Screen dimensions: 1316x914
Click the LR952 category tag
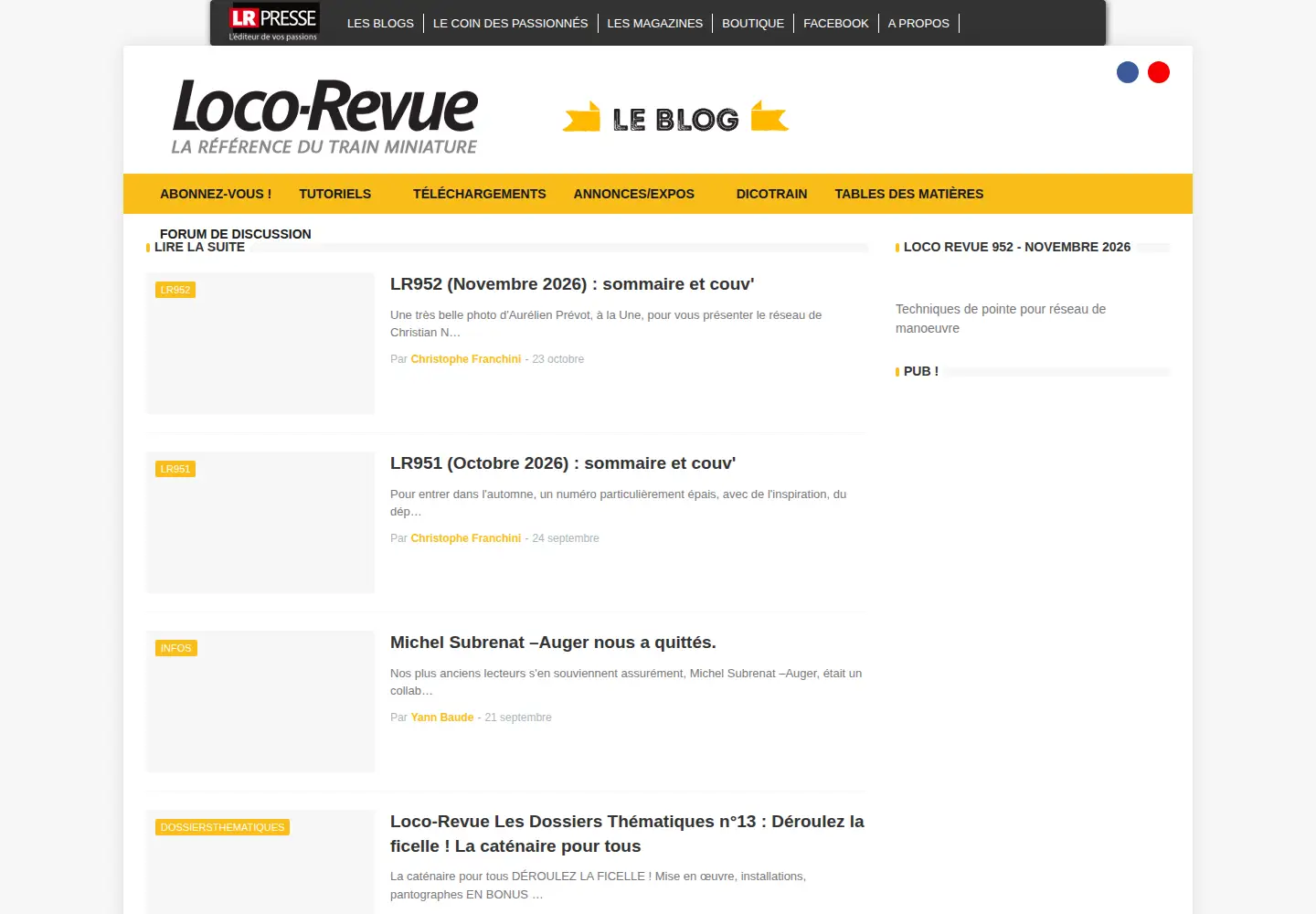coord(175,290)
